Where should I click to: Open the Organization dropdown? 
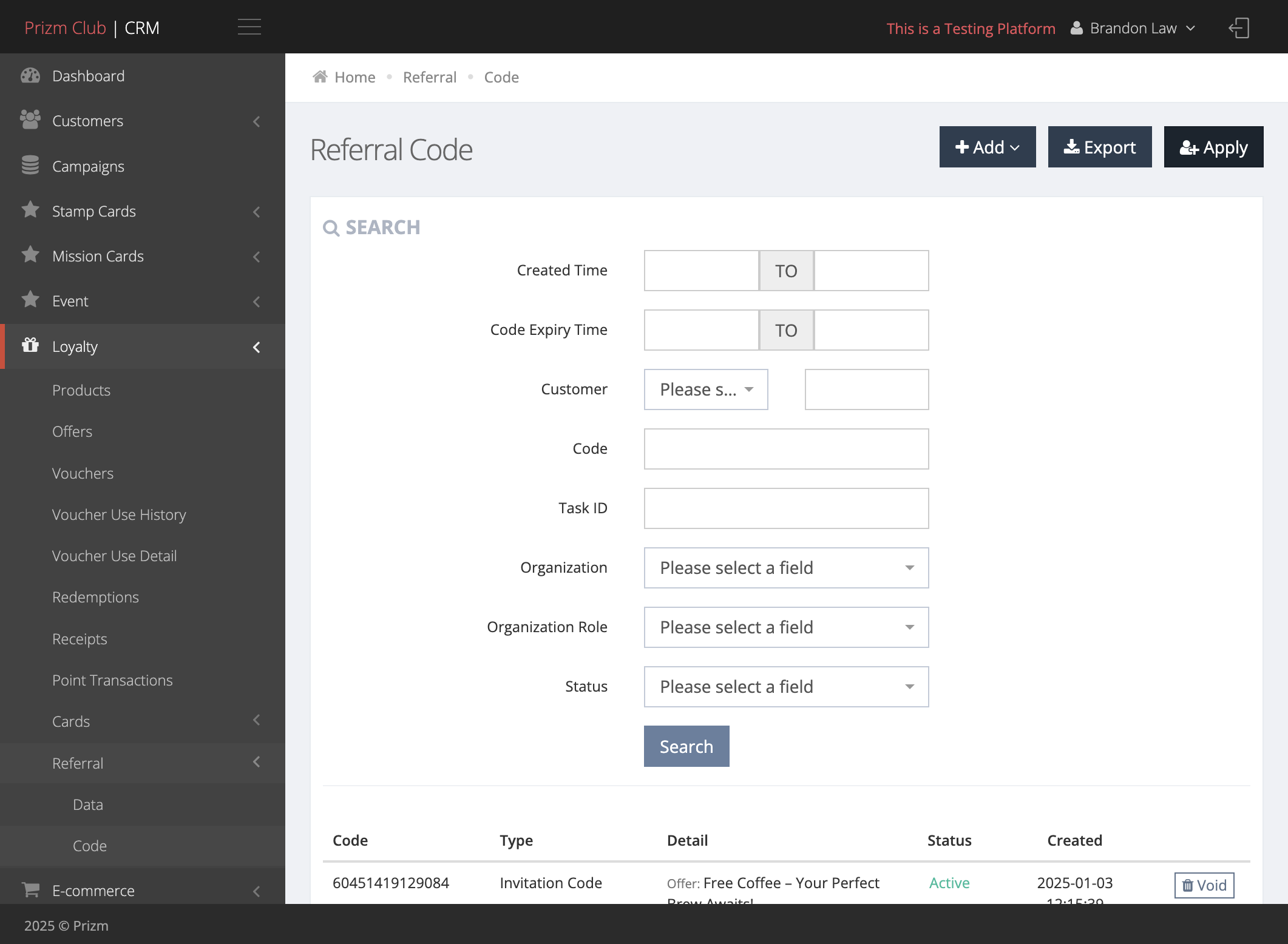click(x=786, y=568)
